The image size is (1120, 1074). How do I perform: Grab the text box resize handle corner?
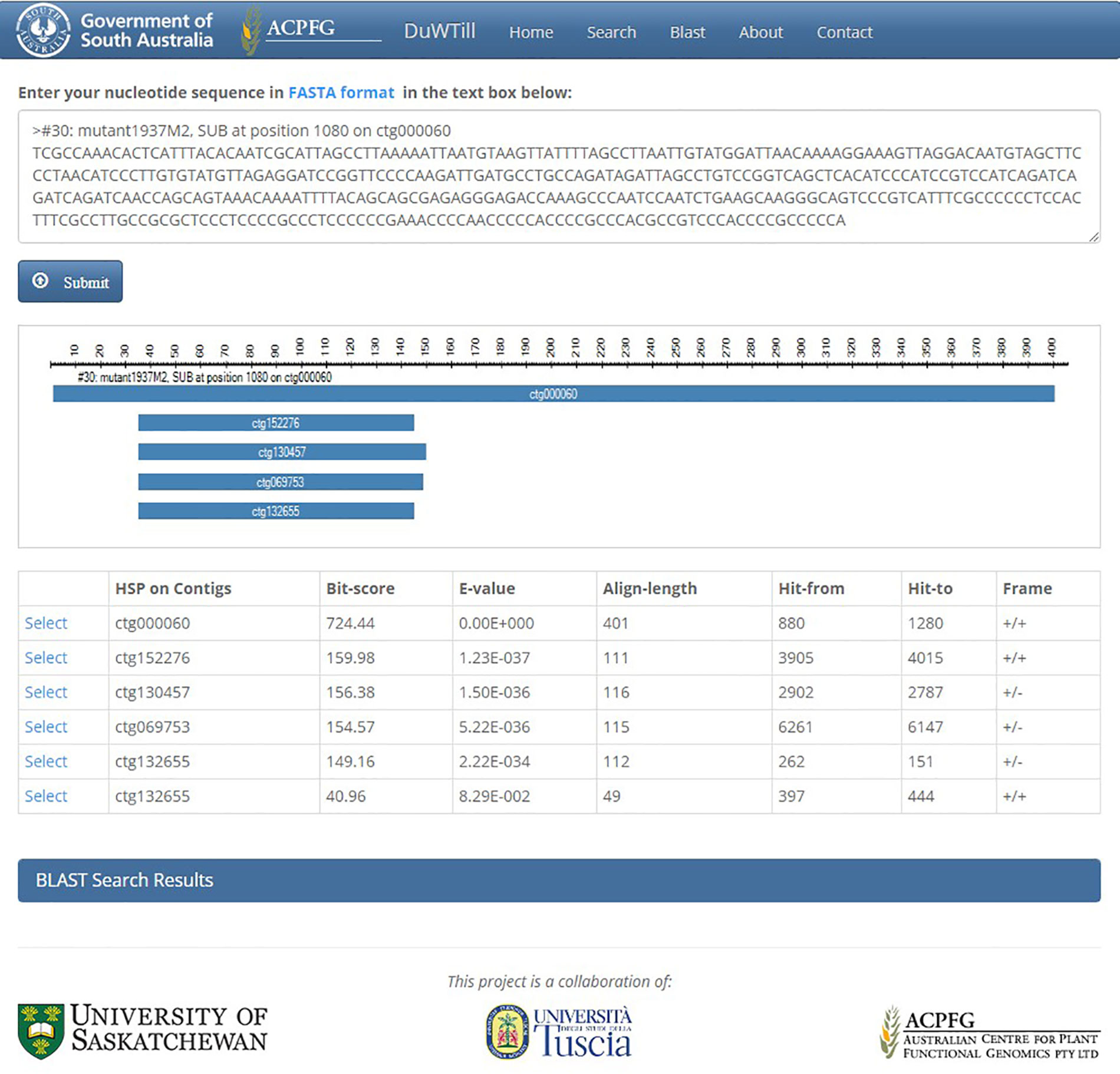[1094, 237]
